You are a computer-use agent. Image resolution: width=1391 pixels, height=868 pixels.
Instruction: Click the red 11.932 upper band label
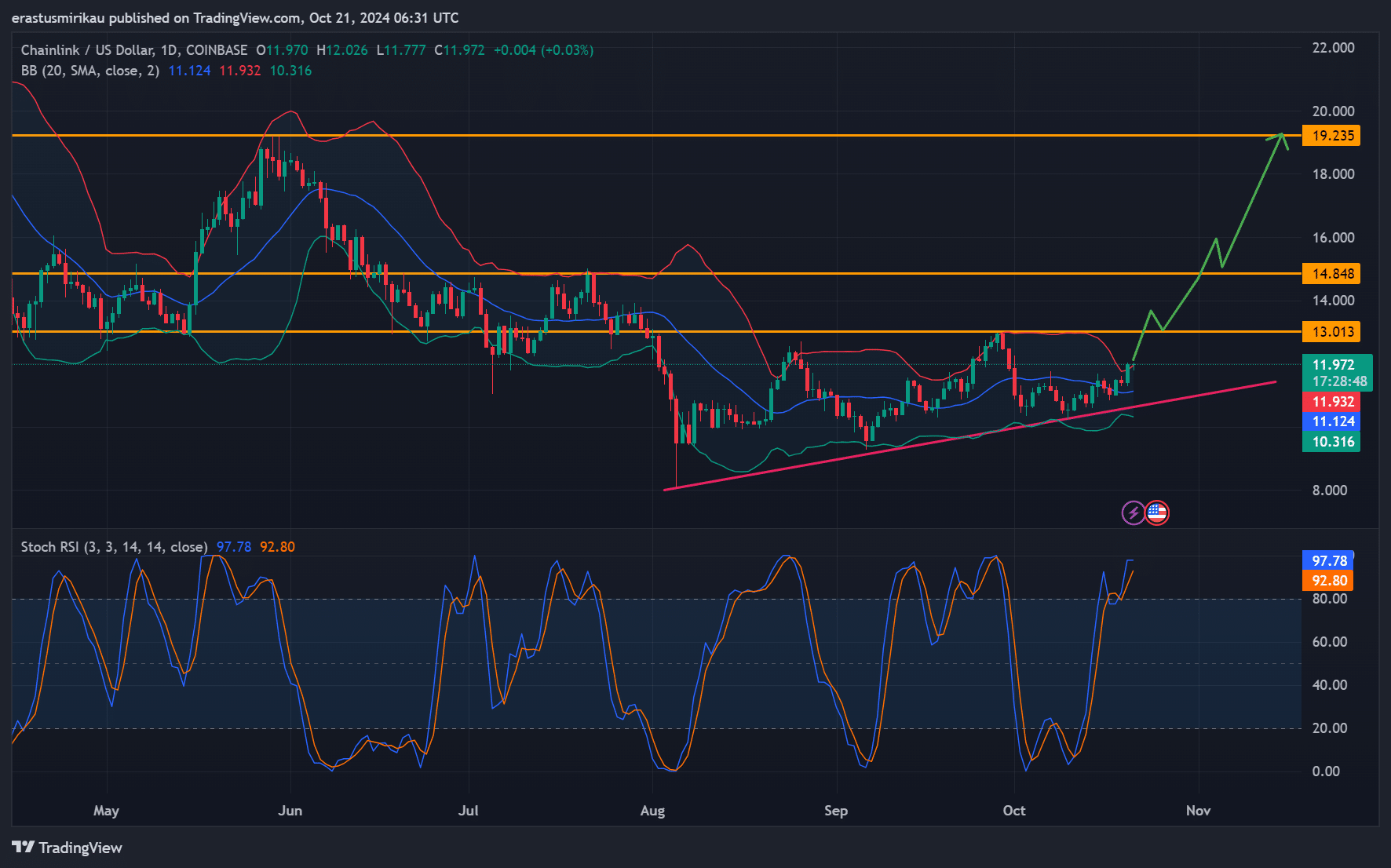coord(1331,402)
